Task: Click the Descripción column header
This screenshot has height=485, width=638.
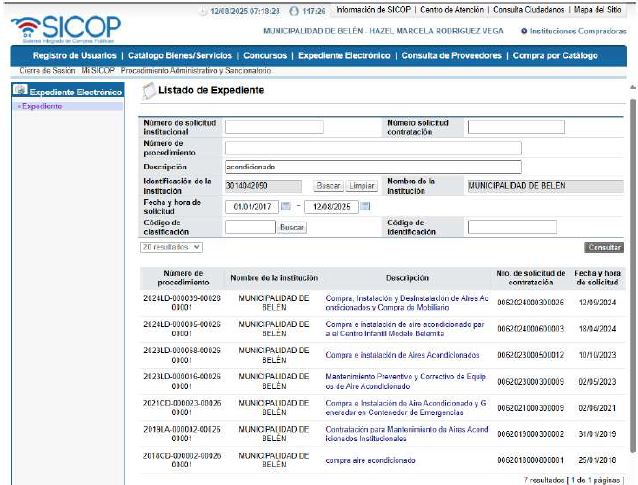Action: tap(407, 278)
